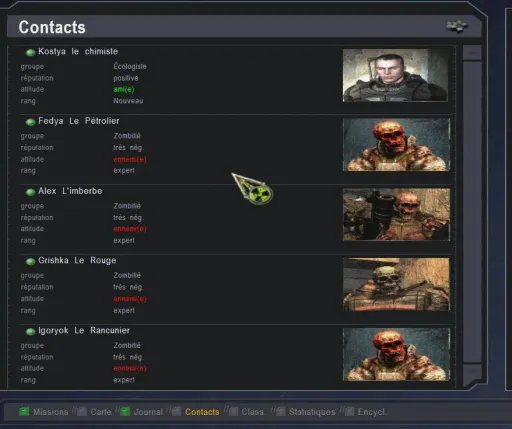Click the icon before Statistiques tab label
512x429 pixels.
point(281,411)
